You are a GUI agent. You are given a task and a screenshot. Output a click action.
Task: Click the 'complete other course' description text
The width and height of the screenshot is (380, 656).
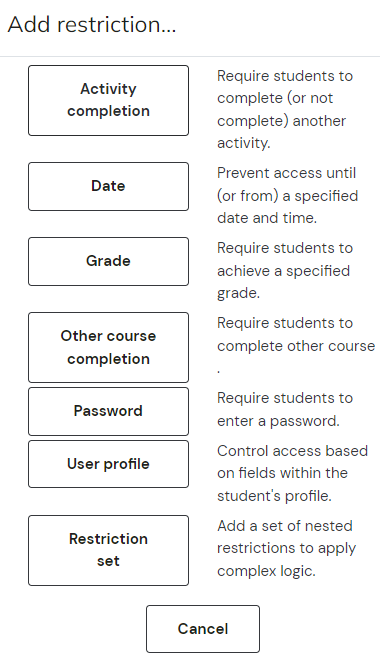click(x=296, y=346)
